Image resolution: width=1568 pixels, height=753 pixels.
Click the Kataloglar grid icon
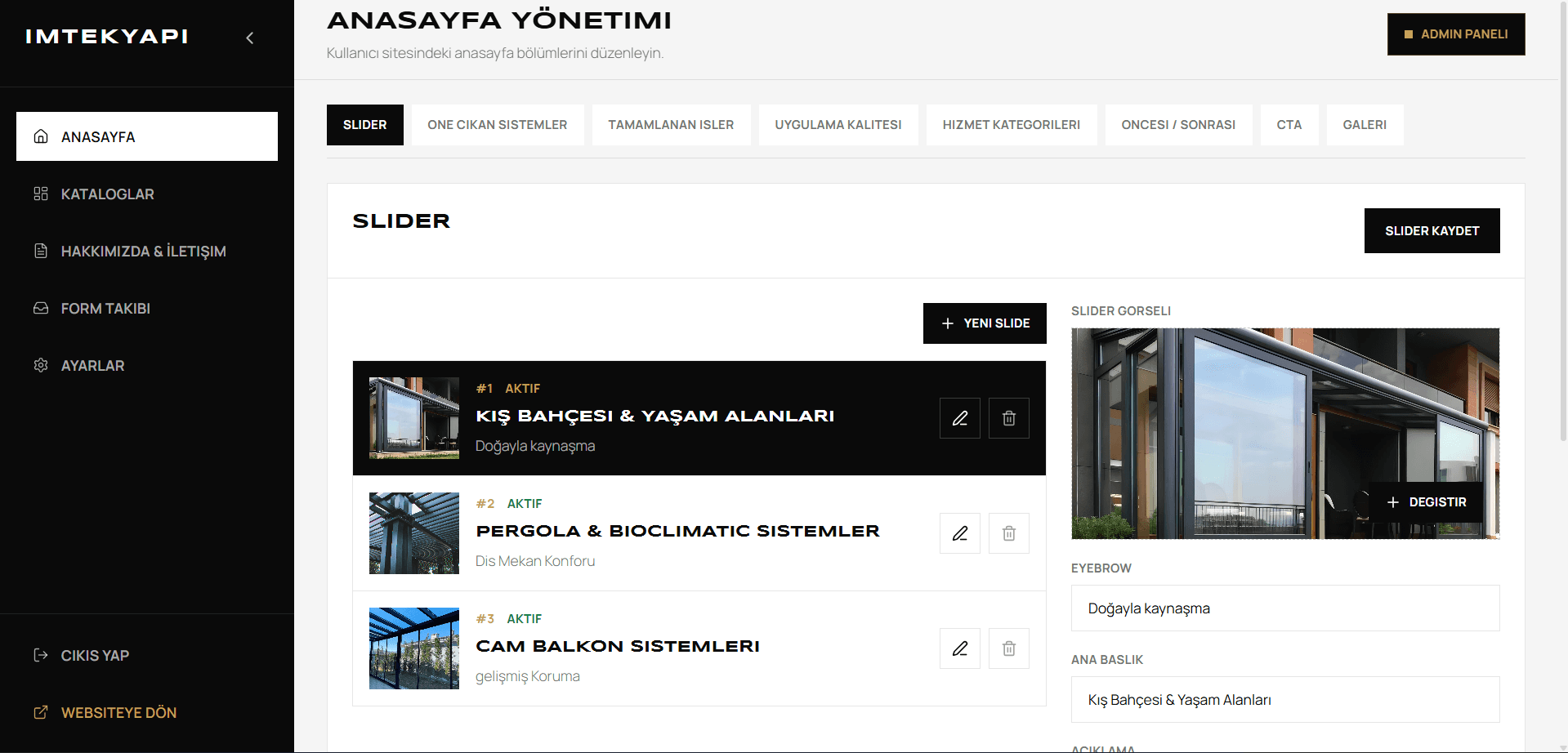click(x=41, y=194)
